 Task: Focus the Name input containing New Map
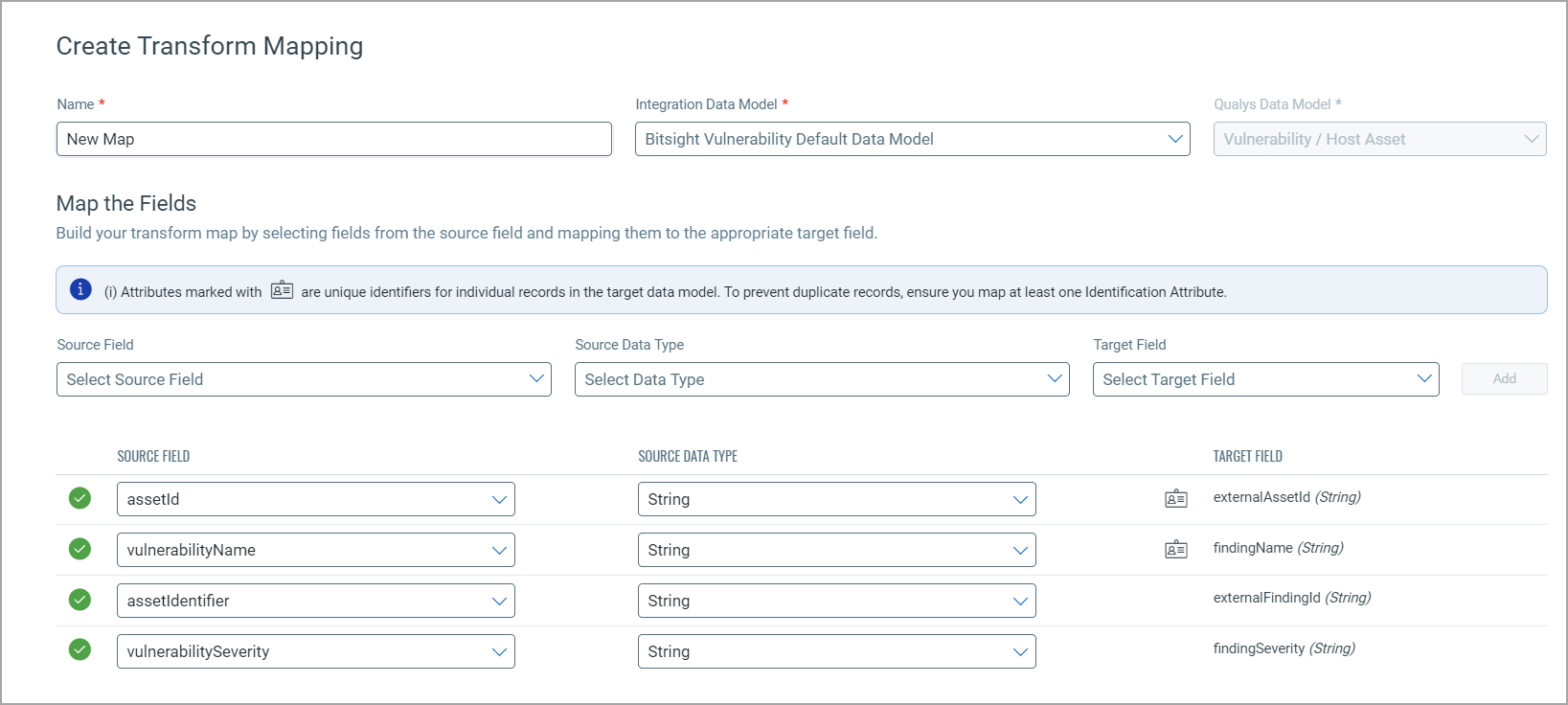pyautogui.click(x=333, y=139)
